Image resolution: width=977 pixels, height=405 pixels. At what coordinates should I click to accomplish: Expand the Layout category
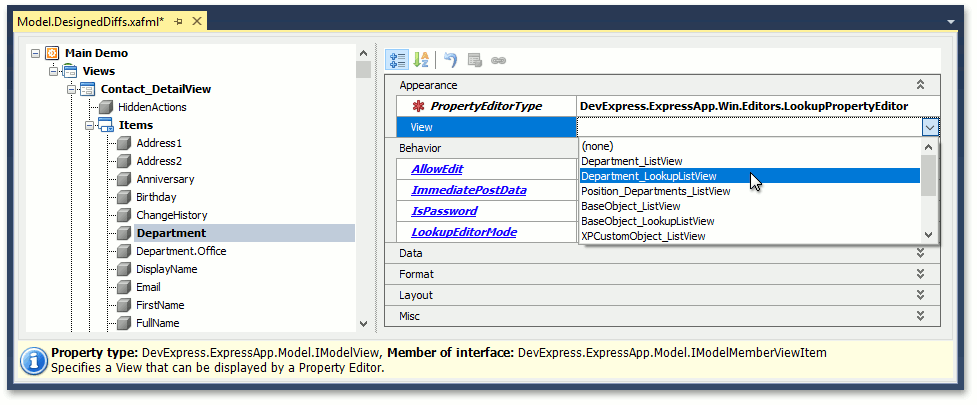tap(920, 295)
